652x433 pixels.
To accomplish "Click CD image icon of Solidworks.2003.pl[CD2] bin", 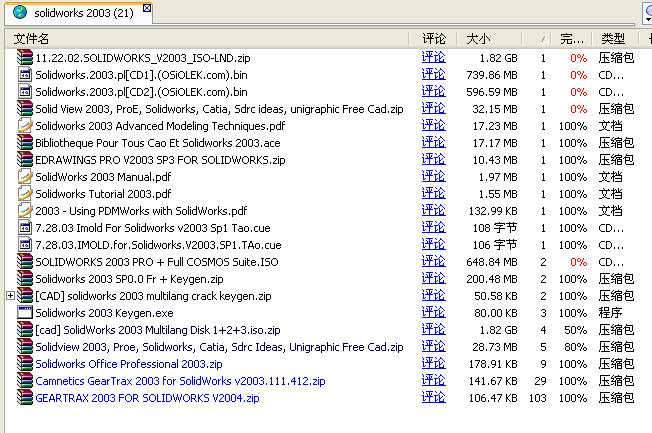I will tap(25, 92).
